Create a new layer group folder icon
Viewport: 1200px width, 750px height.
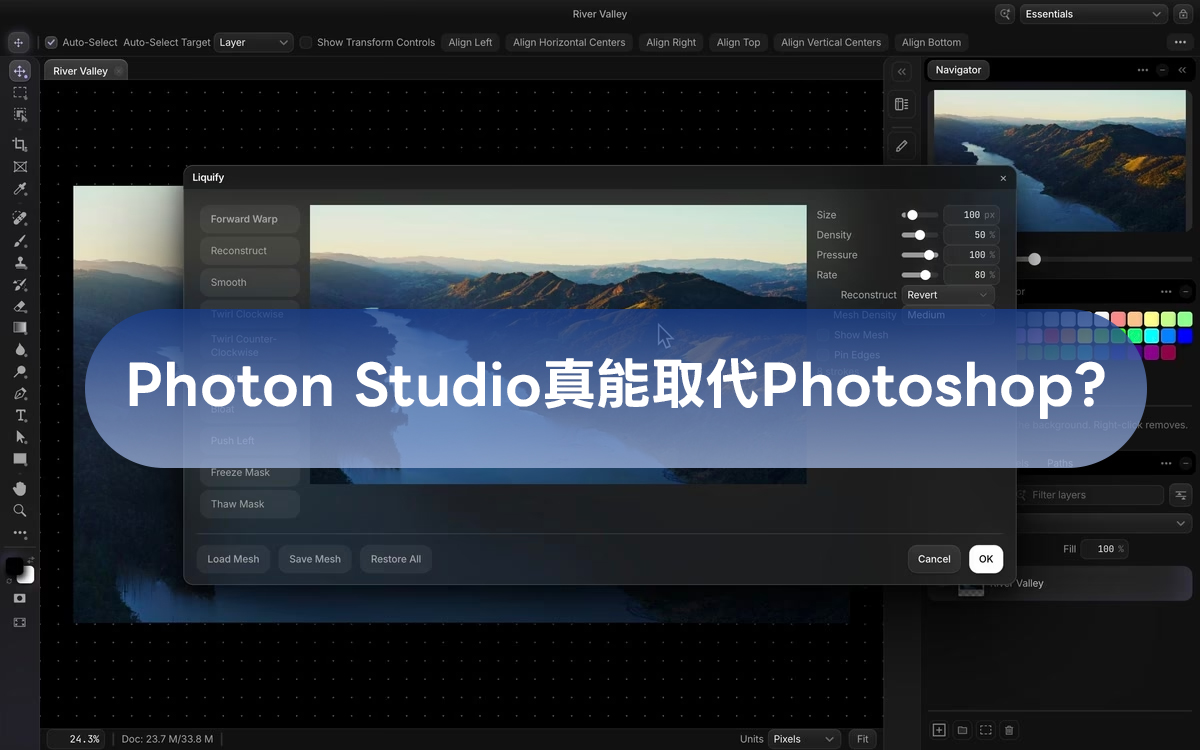click(x=962, y=730)
